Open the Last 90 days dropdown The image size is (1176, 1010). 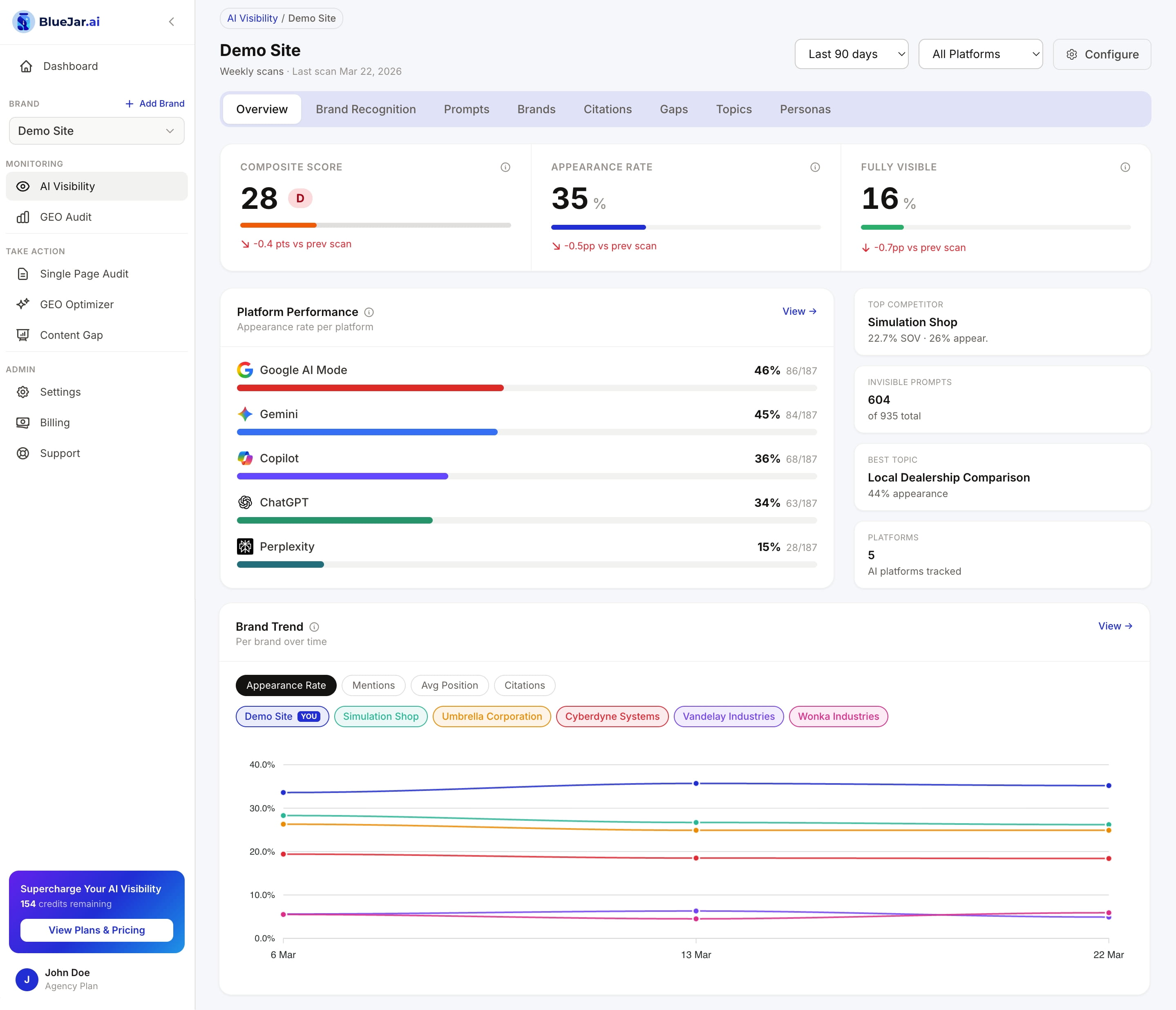tap(851, 54)
